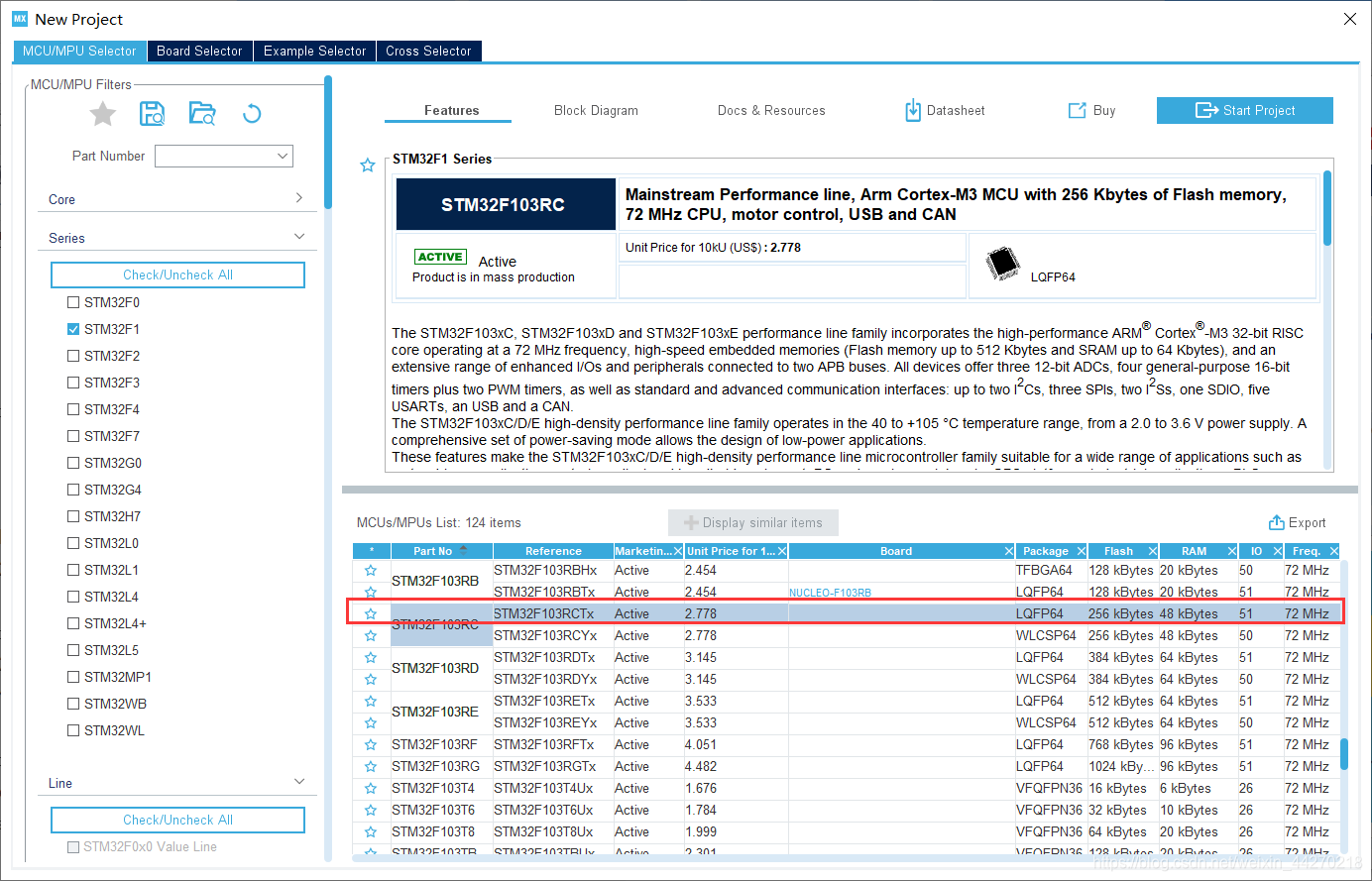This screenshot has height=881, width=1372.
Task: Select the STM32F103RD part number cell
Action: tap(441, 668)
